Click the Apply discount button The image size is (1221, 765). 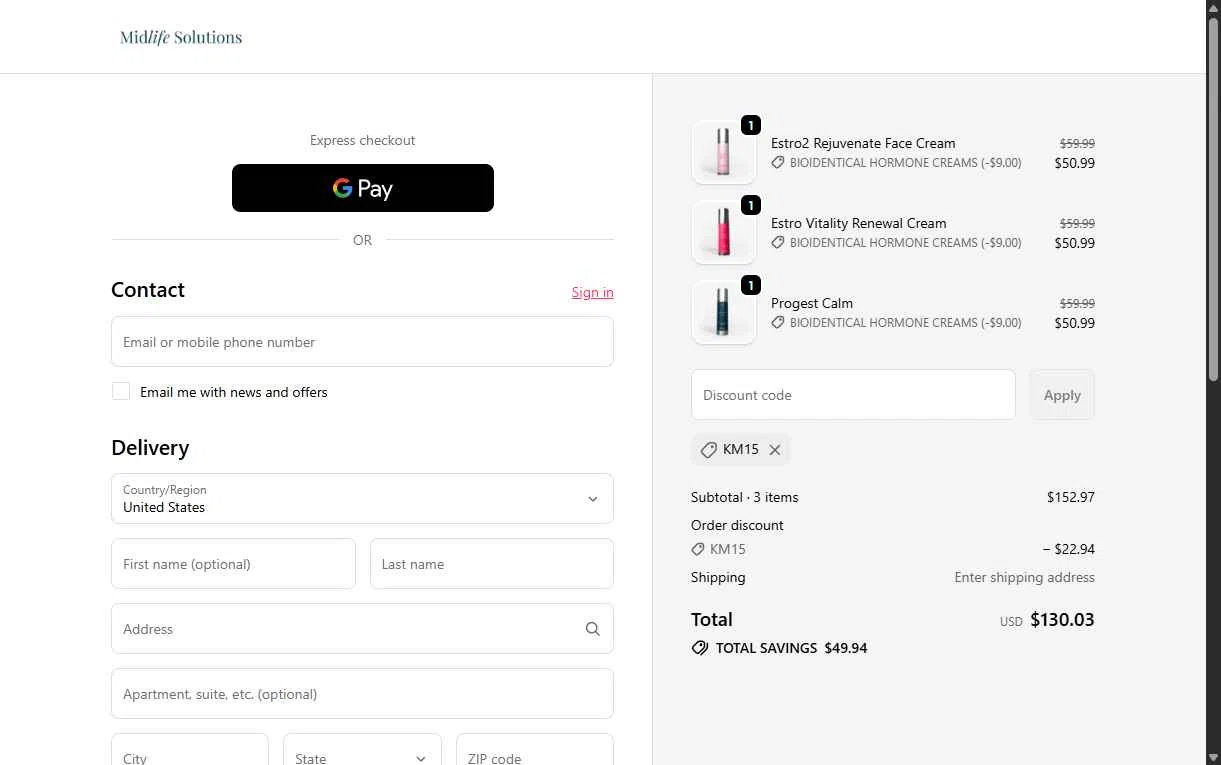[1062, 395]
